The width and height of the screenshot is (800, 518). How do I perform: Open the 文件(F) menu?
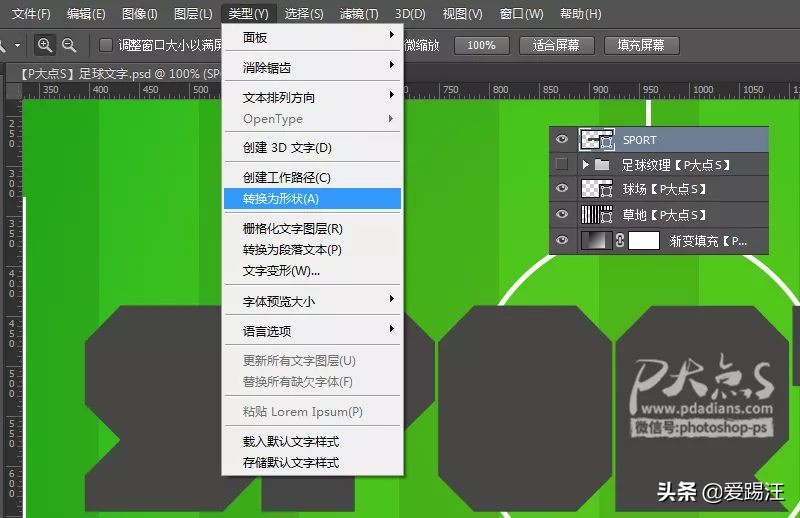tap(31, 14)
